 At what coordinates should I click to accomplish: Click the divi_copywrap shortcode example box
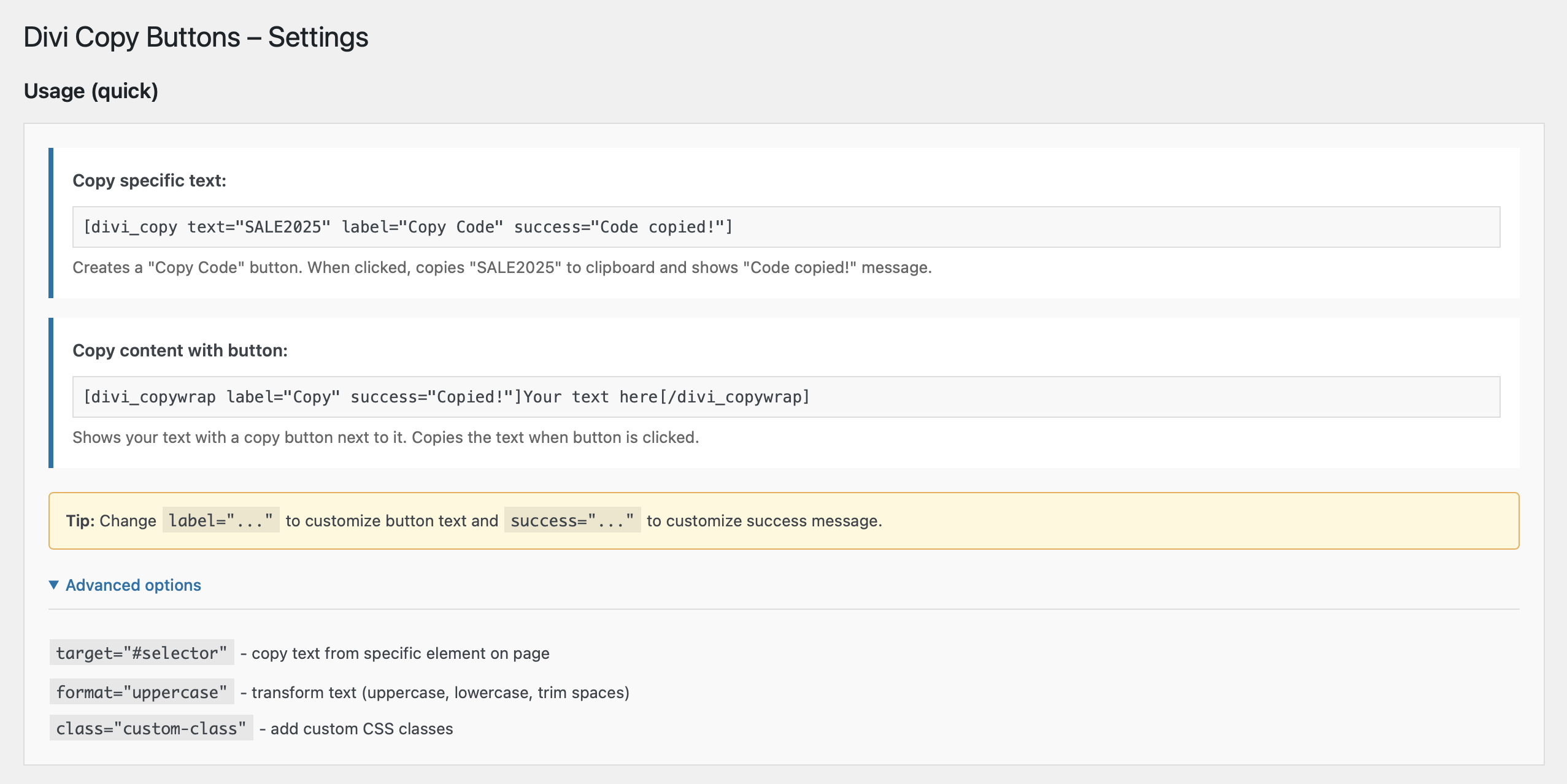coord(785,397)
